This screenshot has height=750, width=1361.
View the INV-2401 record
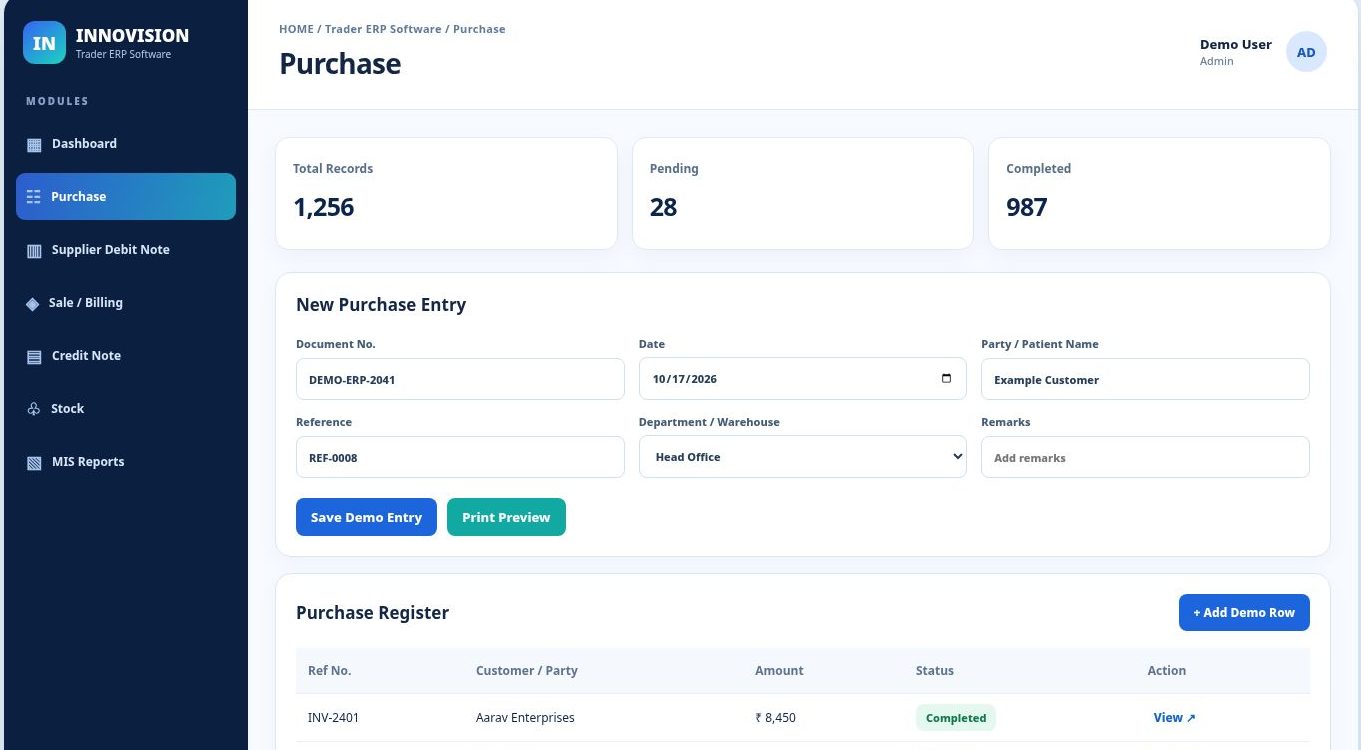tap(1174, 717)
